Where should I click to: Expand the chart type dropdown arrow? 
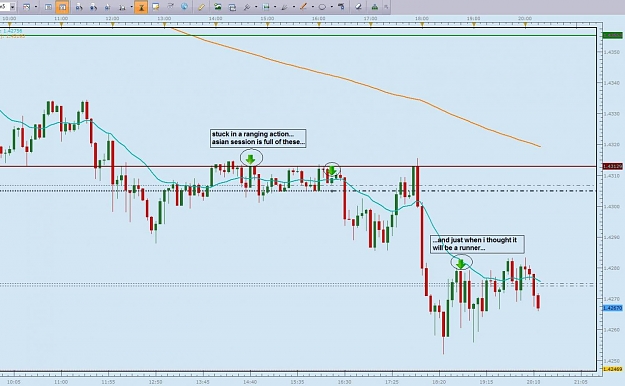click(36, 7)
